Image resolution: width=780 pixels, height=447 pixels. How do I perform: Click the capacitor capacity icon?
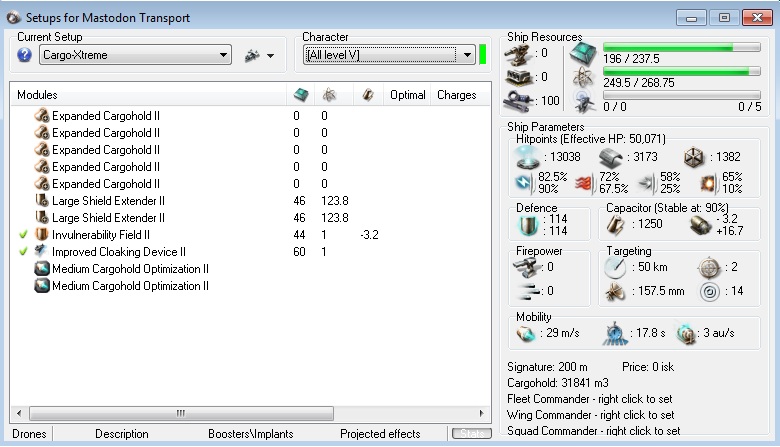tap(616, 225)
